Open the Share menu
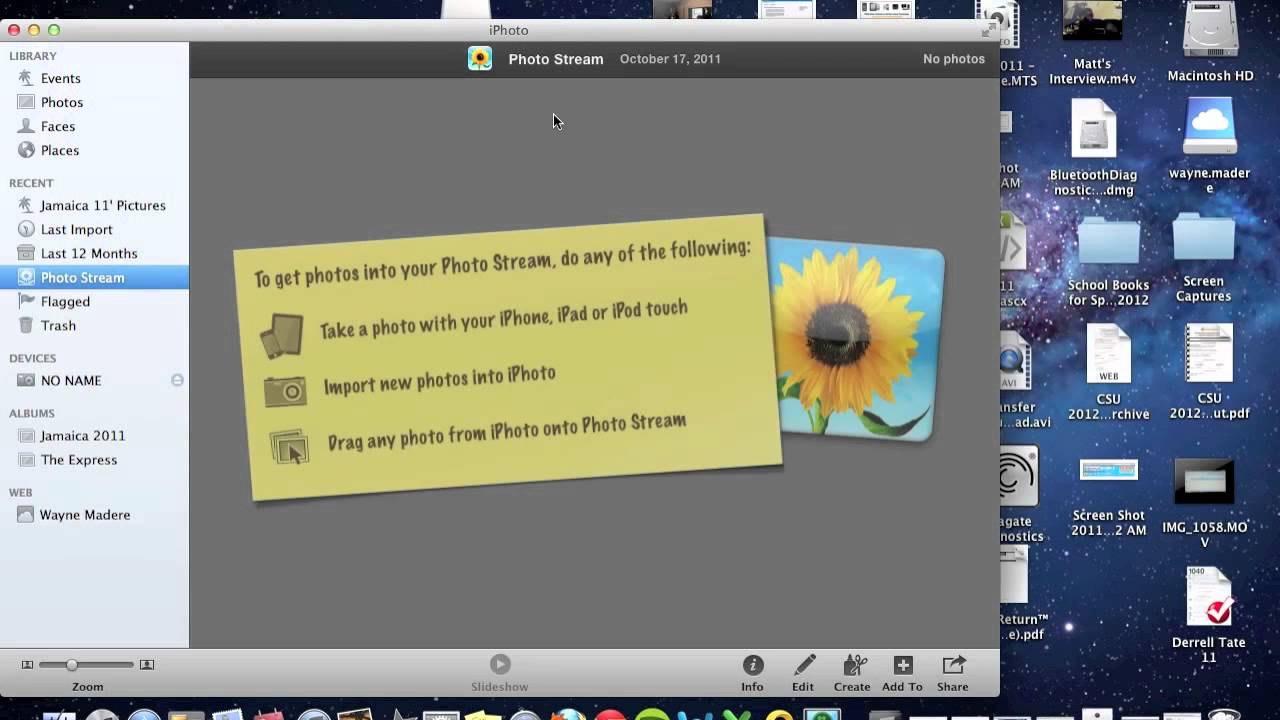Viewport: 1280px width, 720px height. pyautogui.click(x=953, y=671)
